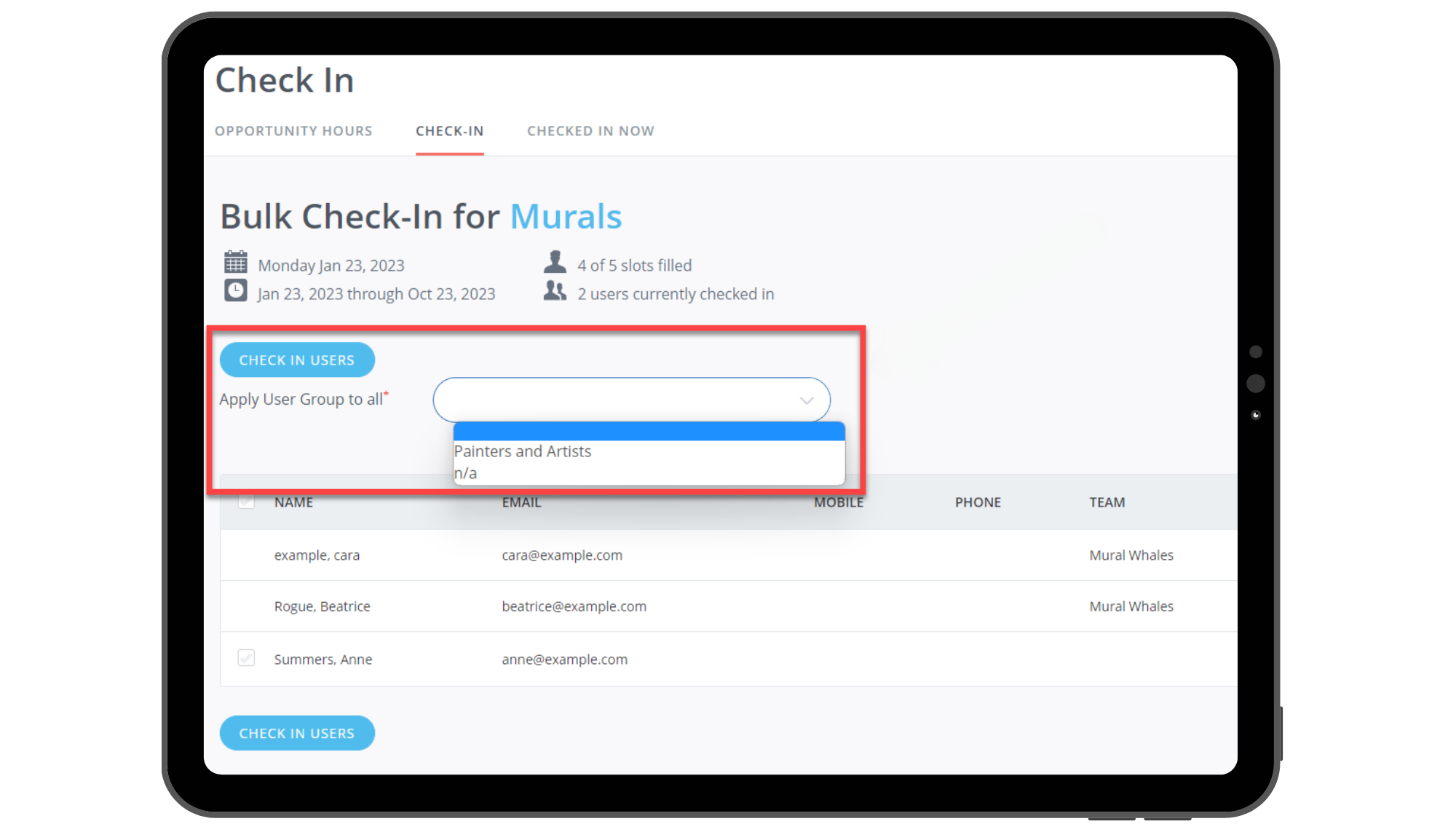Open the Apply User Group dropdown
Screen dimensions: 1456x840
(631, 400)
